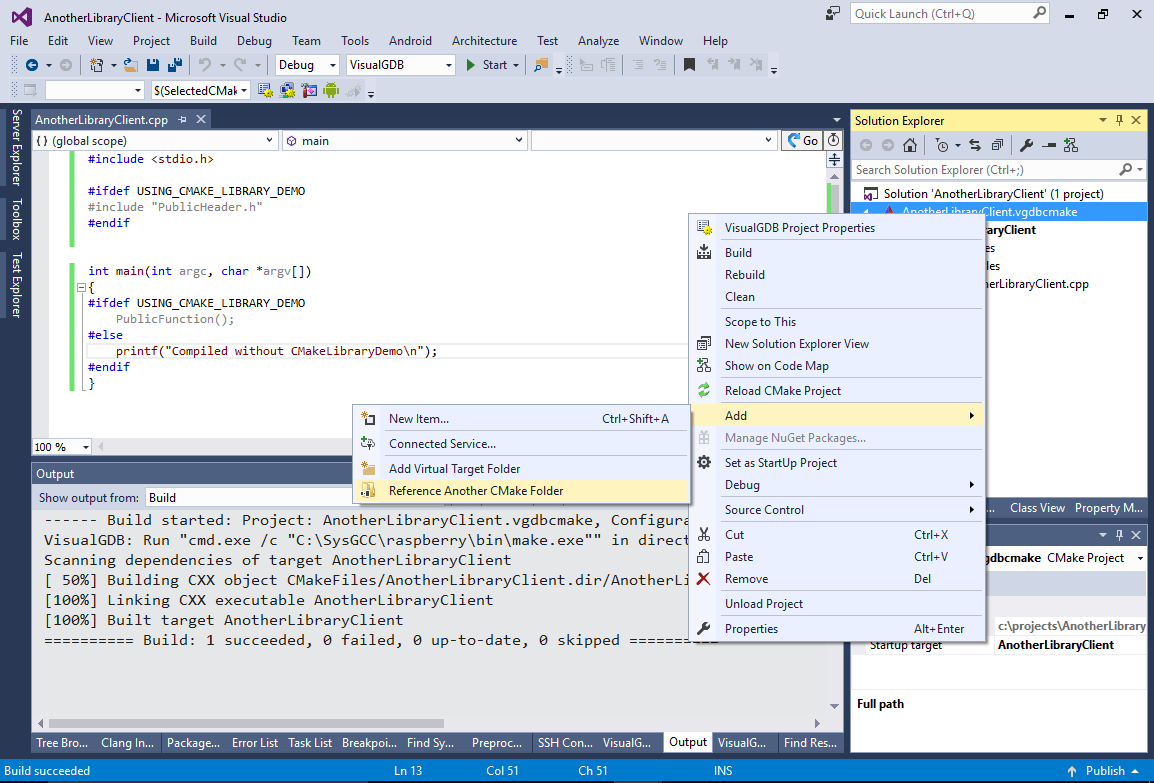
Task: Click the feedback icon beside Quick Launch
Action: point(832,13)
